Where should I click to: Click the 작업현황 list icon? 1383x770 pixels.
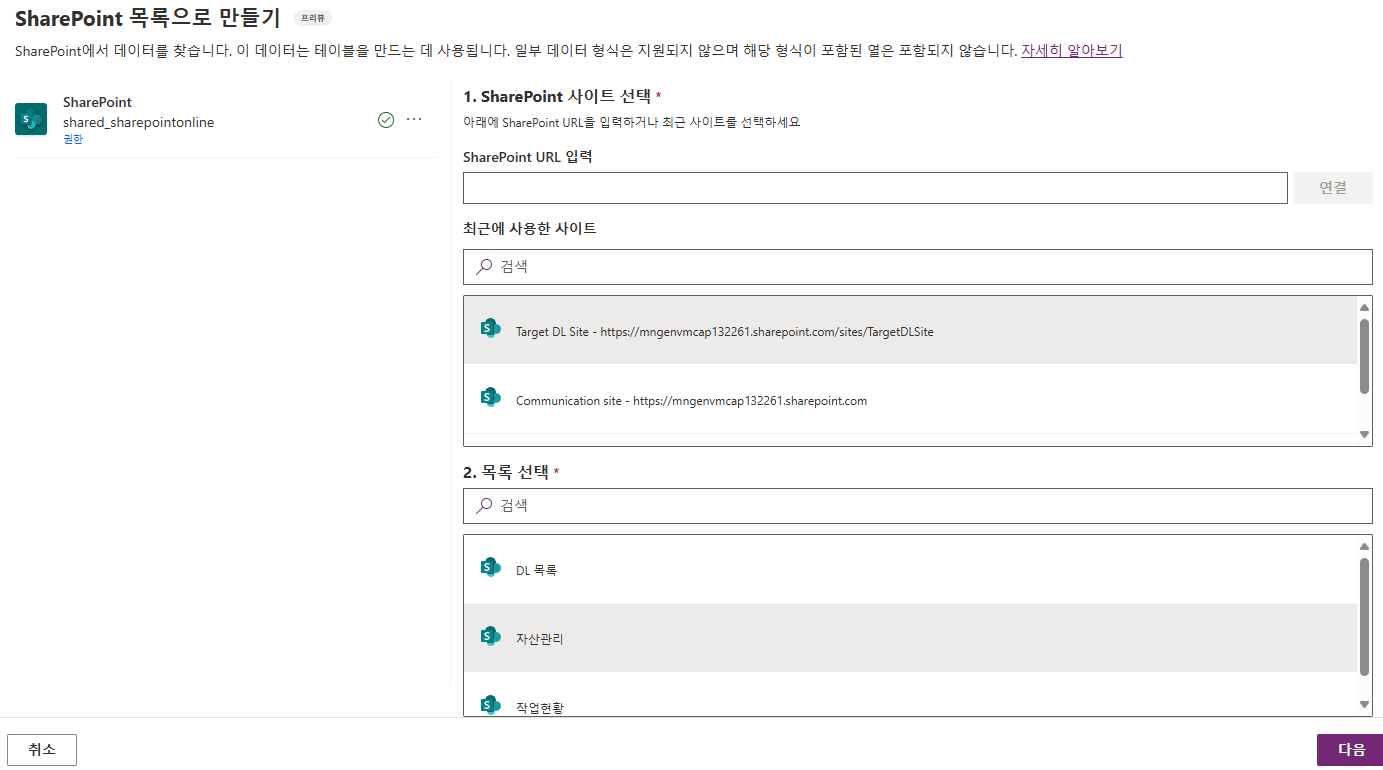[x=490, y=704]
